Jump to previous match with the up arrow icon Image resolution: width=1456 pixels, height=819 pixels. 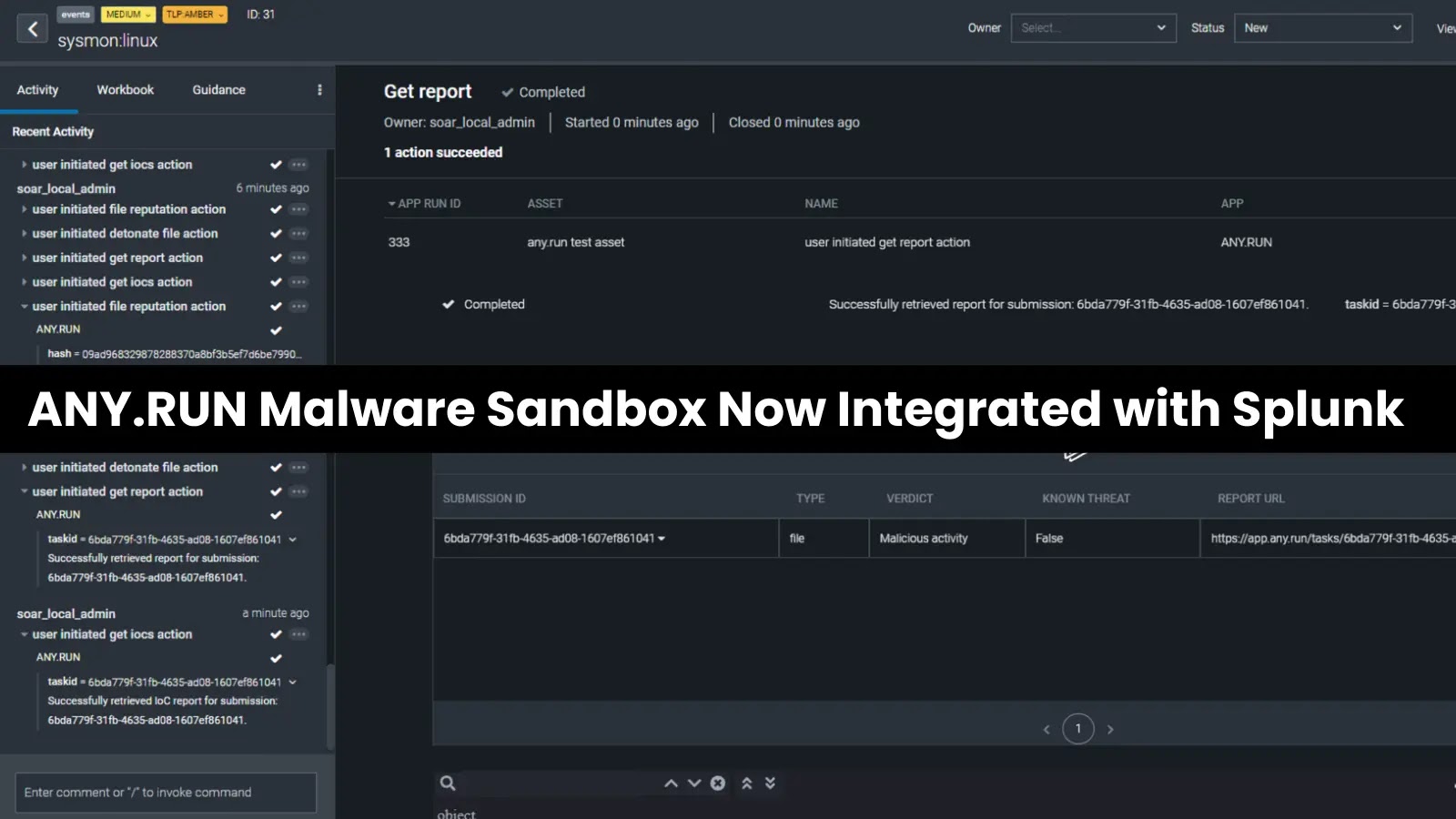(671, 783)
